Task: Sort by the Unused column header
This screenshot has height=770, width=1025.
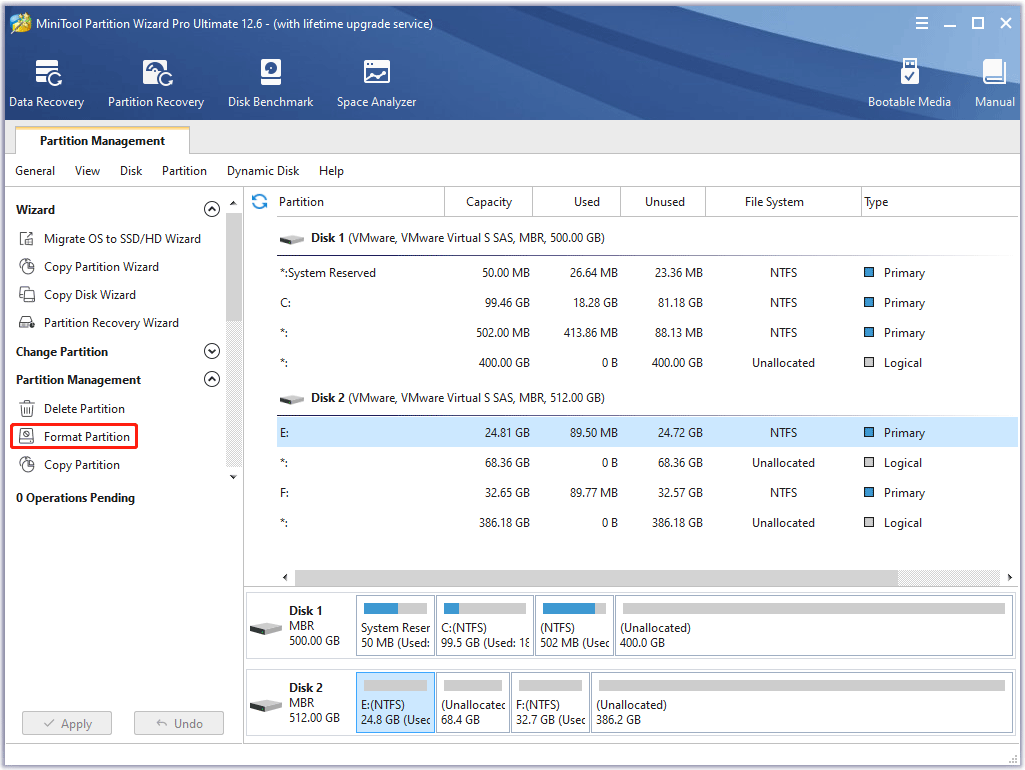Action: point(663,202)
